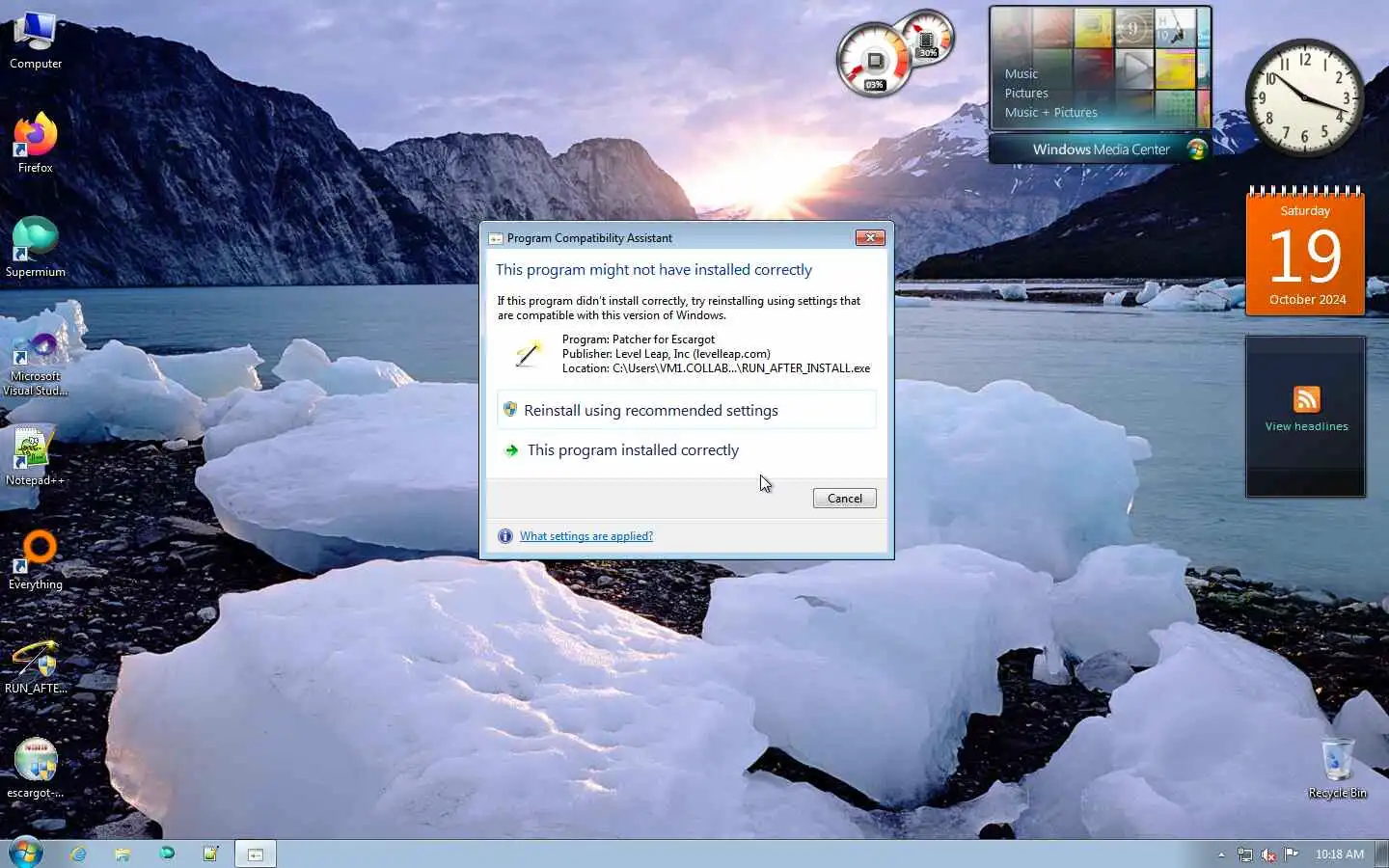Click the orange RSS feed icon

coord(1306,399)
